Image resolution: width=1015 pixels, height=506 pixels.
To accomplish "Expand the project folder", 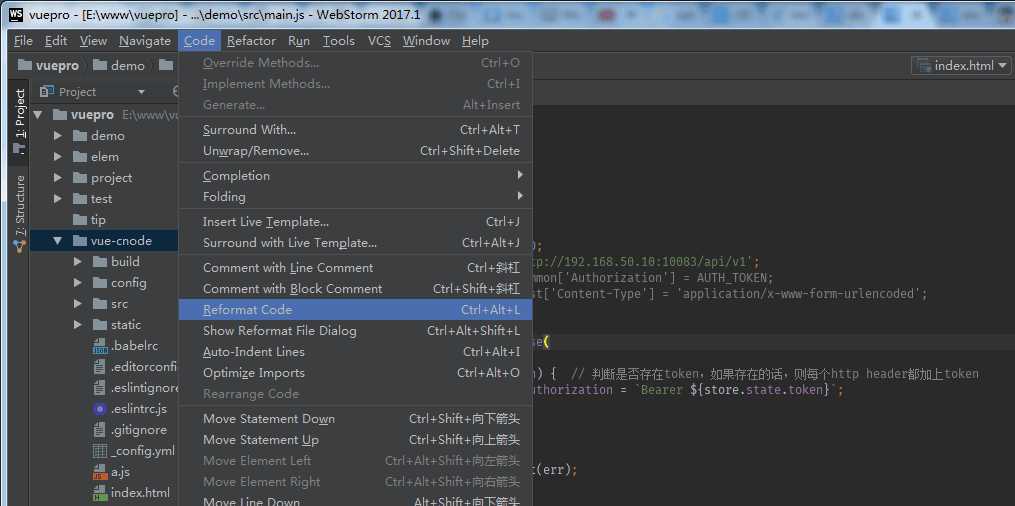I will 58,177.
